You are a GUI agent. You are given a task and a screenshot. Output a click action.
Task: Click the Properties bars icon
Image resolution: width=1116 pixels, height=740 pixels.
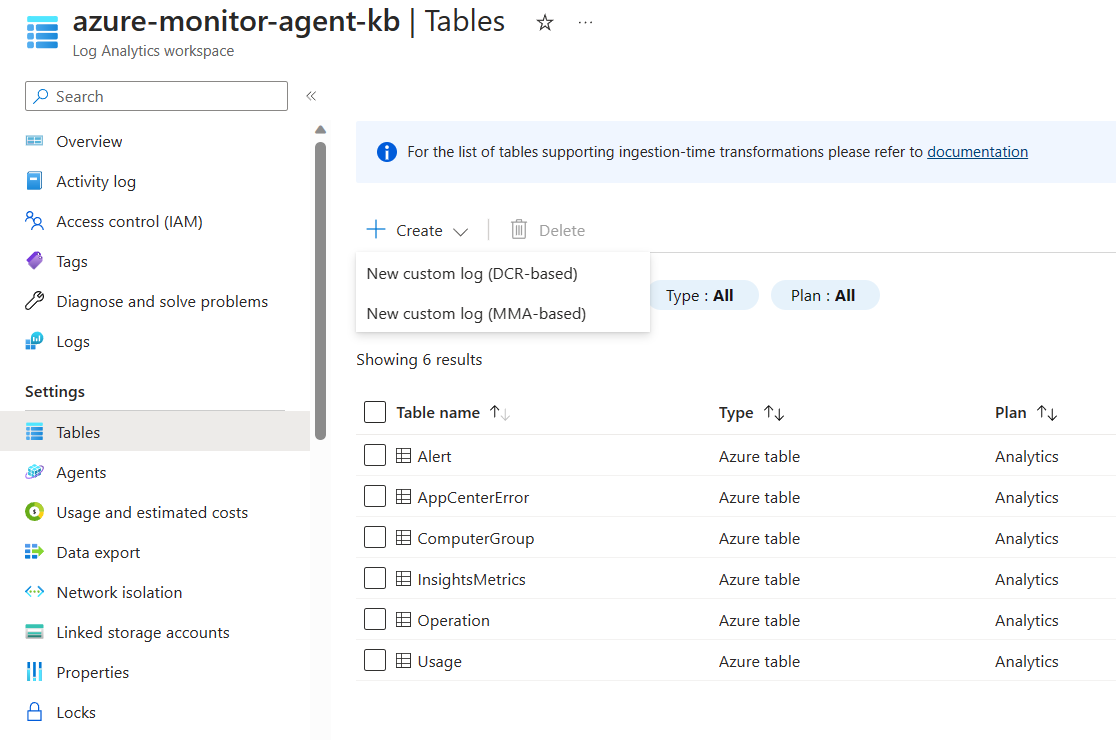click(34, 672)
